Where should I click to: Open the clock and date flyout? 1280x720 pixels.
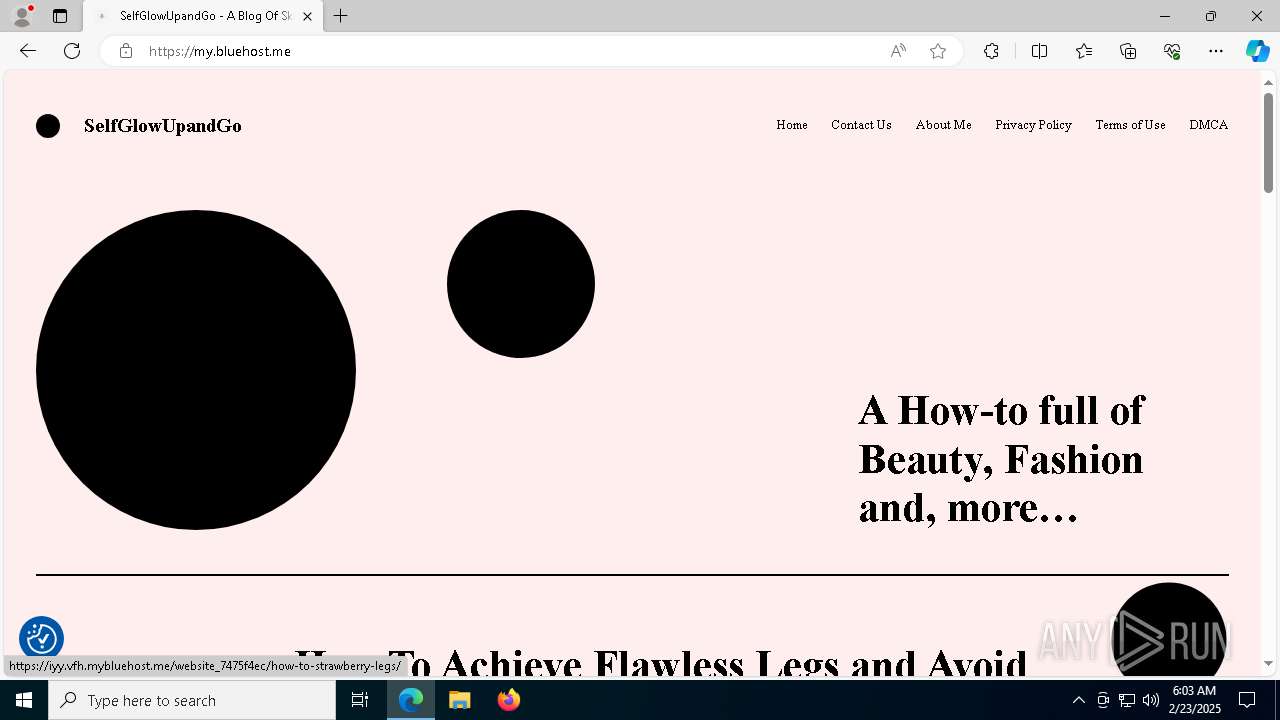pos(1194,700)
